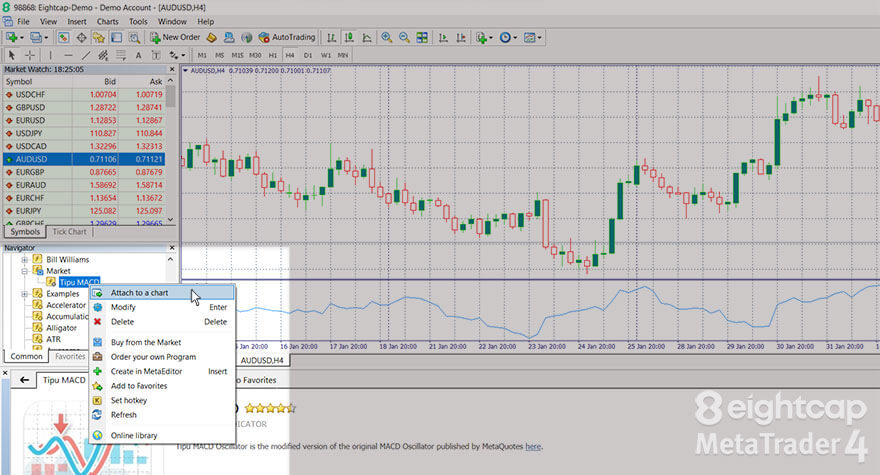Open the Favorites tab in Navigator
The width and height of the screenshot is (880, 475).
click(x=70, y=356)
